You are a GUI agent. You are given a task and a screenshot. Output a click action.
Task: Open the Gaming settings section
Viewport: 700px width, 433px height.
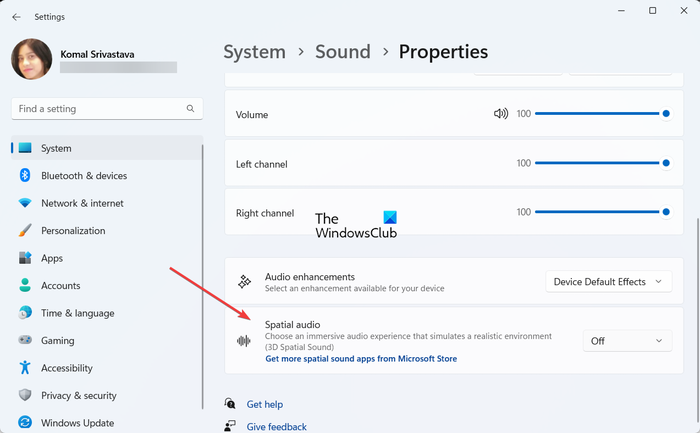click(x=58, y=341)
